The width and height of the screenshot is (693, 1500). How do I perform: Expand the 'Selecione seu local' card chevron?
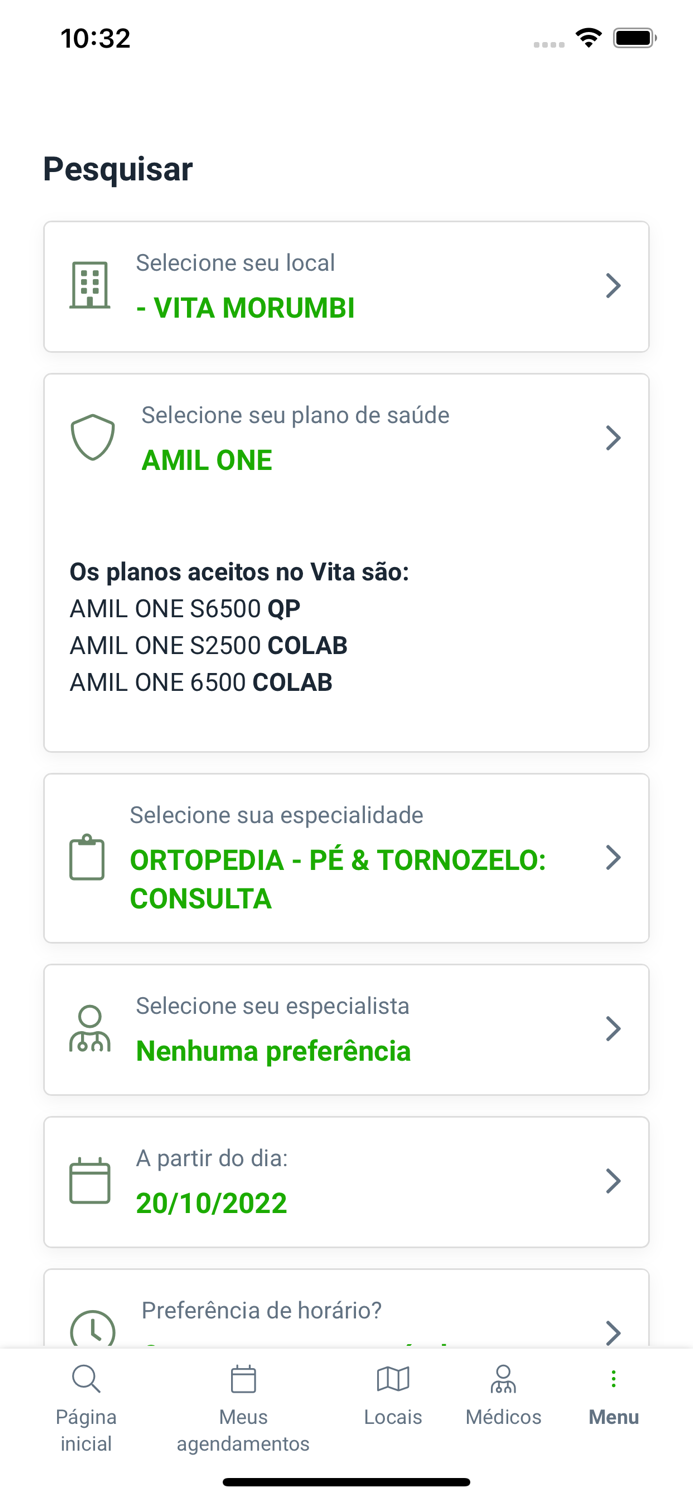[613, 285]
